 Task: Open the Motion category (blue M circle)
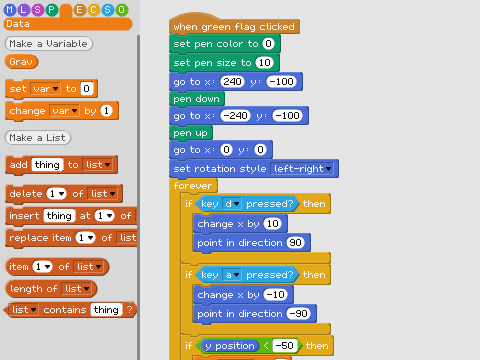tap(10, 10)
